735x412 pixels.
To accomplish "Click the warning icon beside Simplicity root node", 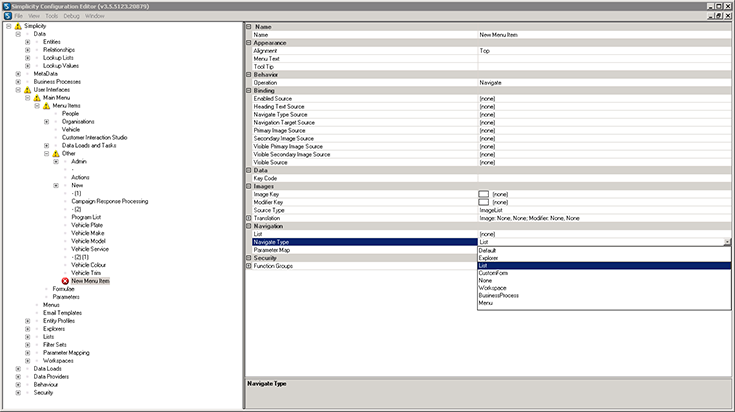I will 18,26.
